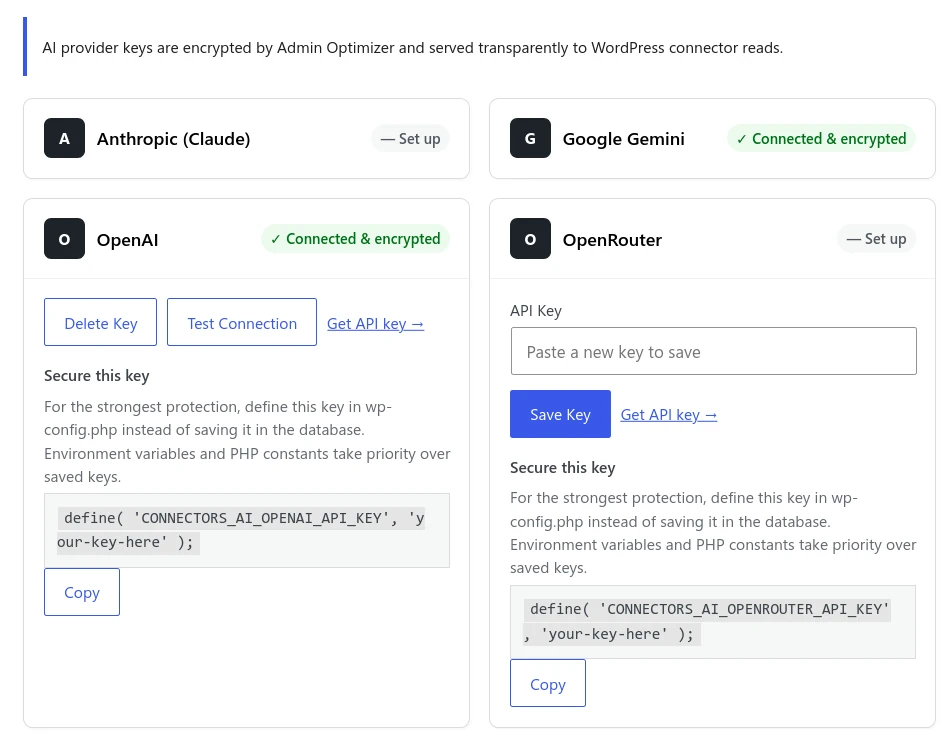The height and width of the screenshot is (751, 946).
Task: Focus the OpenRouter API Key field
Action: tap(713, 351)
